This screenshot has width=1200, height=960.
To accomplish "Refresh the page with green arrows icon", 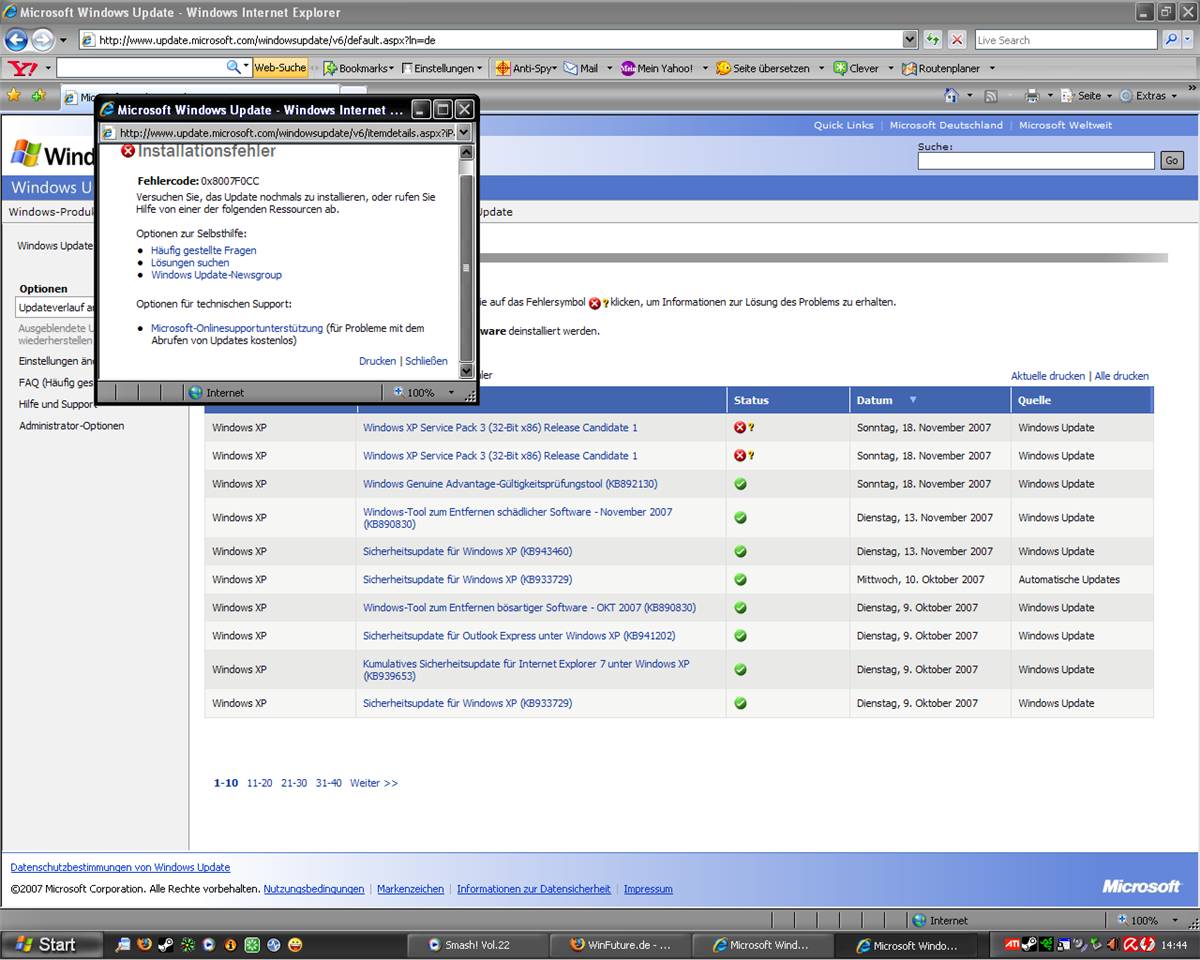I will pos(933,40).
